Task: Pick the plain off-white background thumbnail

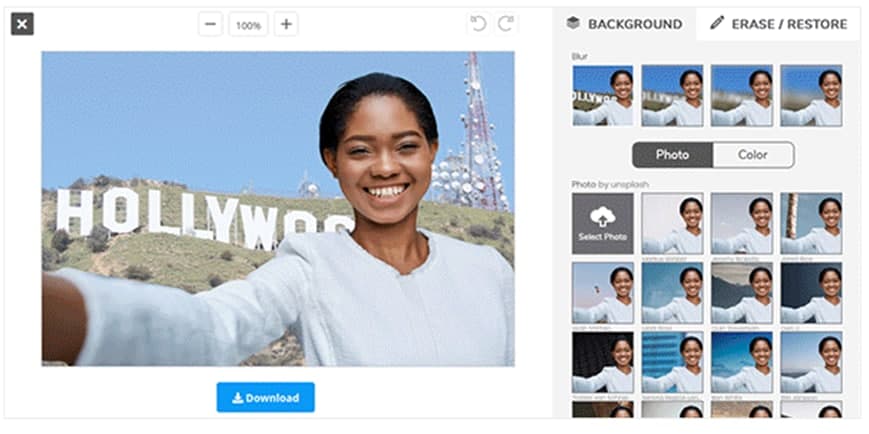Action: 672,223
